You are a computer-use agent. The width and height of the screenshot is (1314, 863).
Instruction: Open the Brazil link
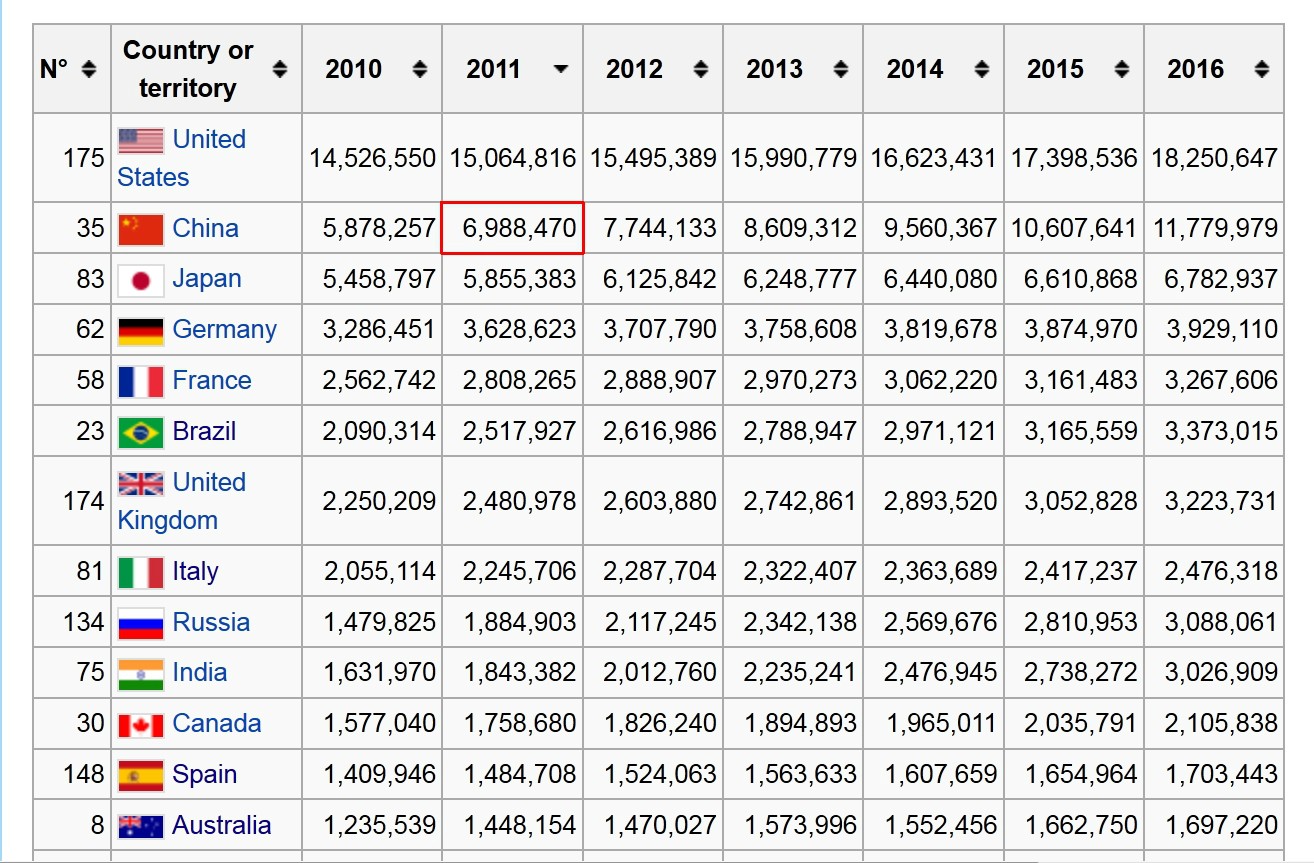(204, 432)
